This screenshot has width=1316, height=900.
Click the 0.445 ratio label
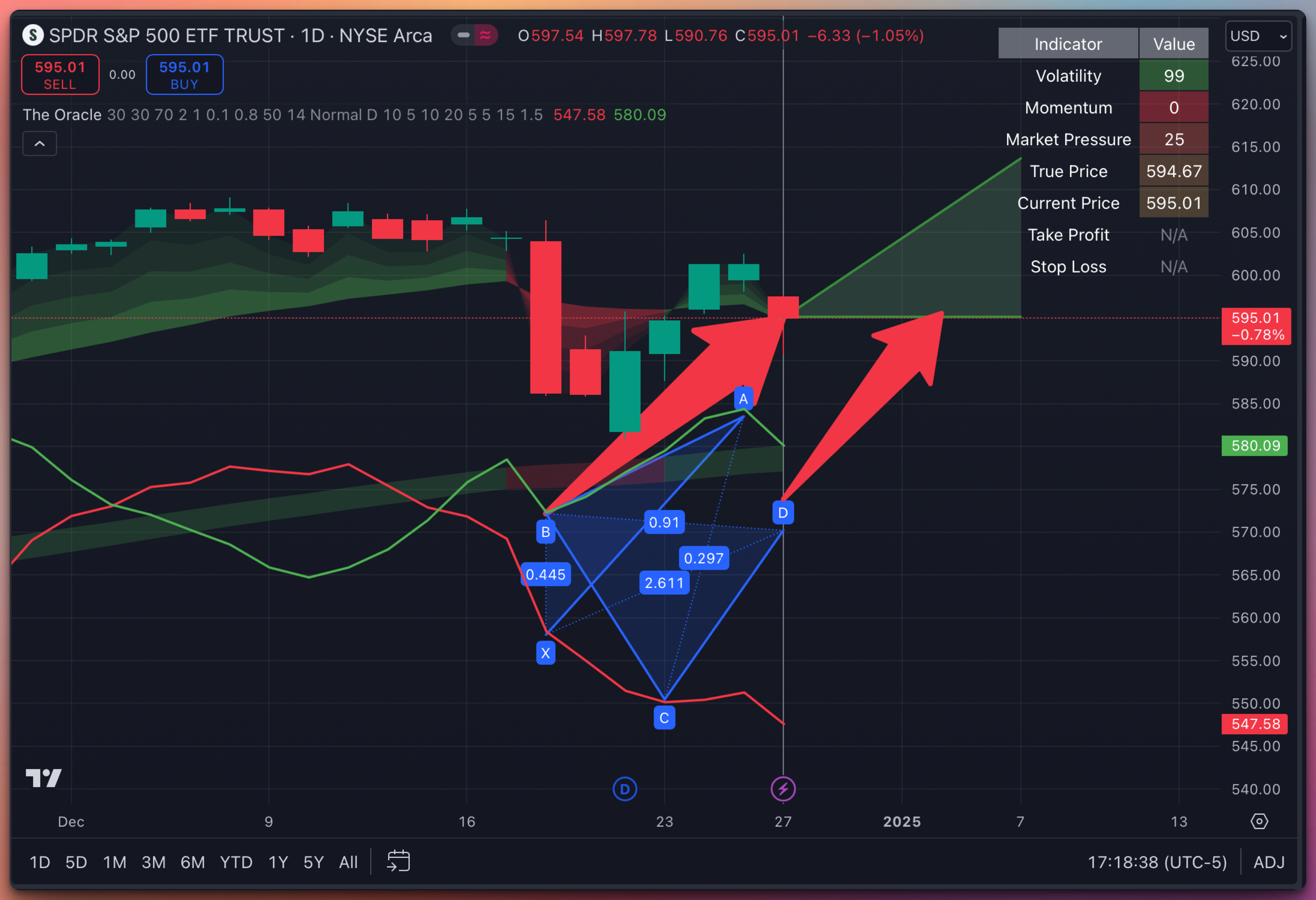(545, 574)
